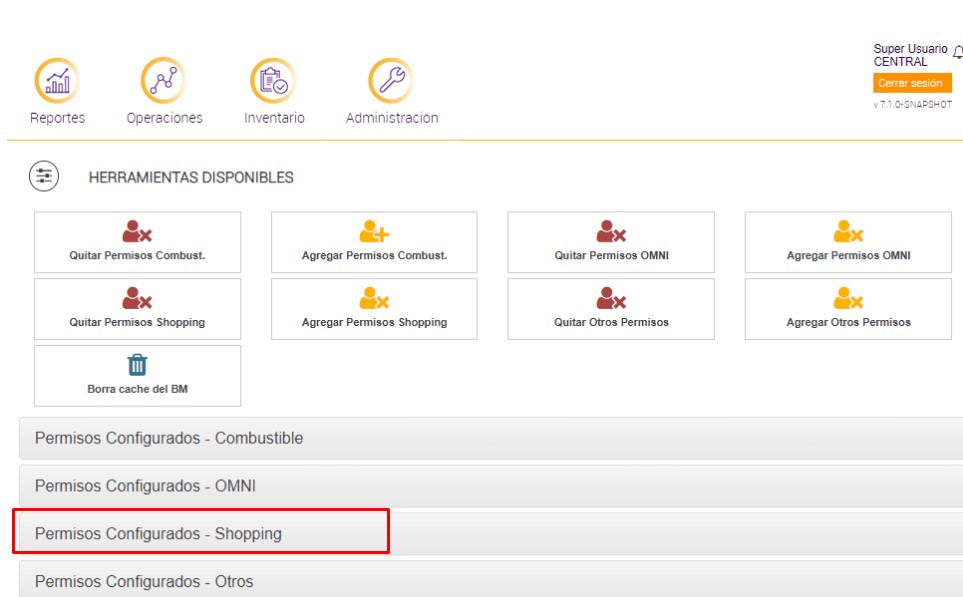Select Agregar Permisos Combust. tool
Viewport: 963px width, 597px height.
pos(374,242)
